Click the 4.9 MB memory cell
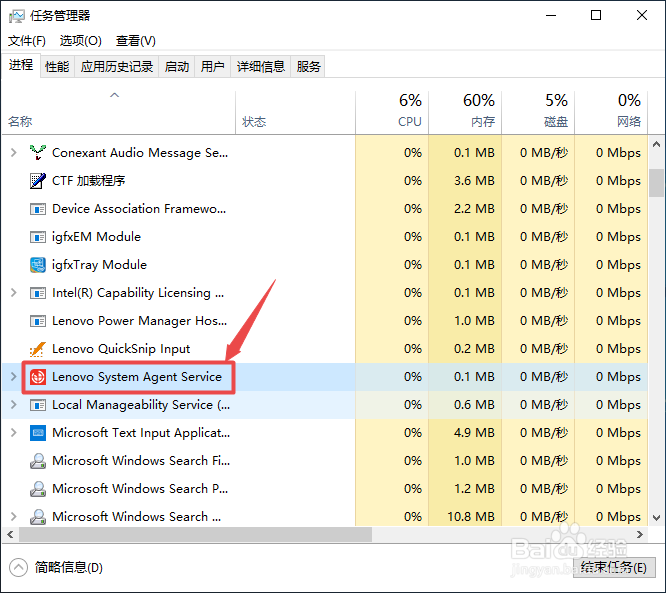The width and height of the screenshot is (666, 593). [466, 433]
